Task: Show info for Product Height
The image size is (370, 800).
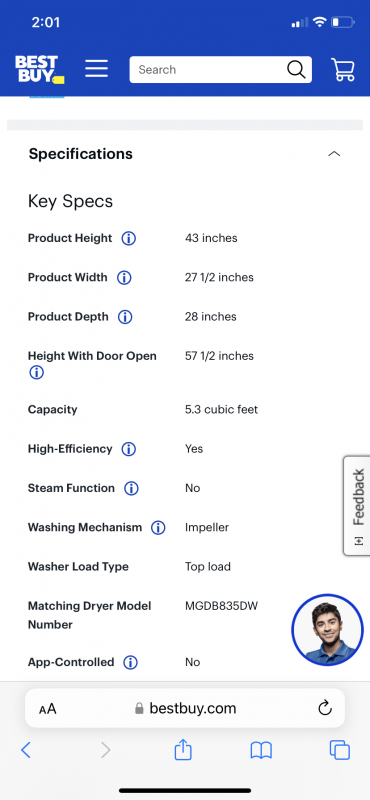Action: tap(129, 238)
